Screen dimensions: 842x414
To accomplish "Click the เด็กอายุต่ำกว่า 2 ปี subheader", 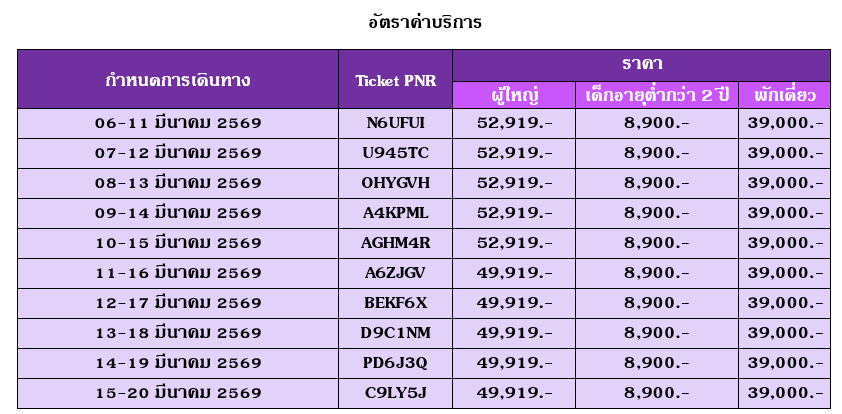I will pyautogui.click(x=657, y=96).
